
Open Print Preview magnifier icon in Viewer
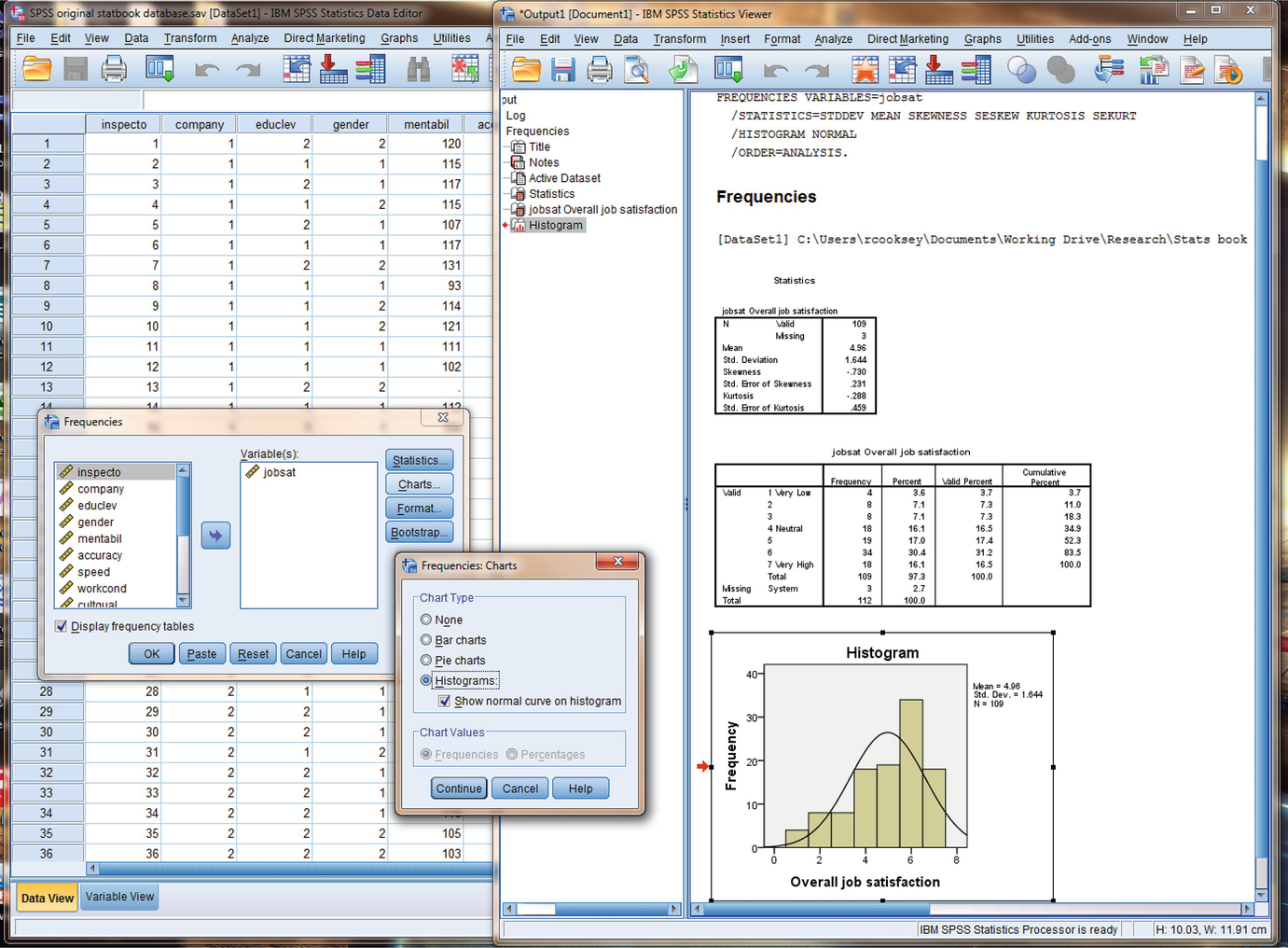(x=637, y=70)
